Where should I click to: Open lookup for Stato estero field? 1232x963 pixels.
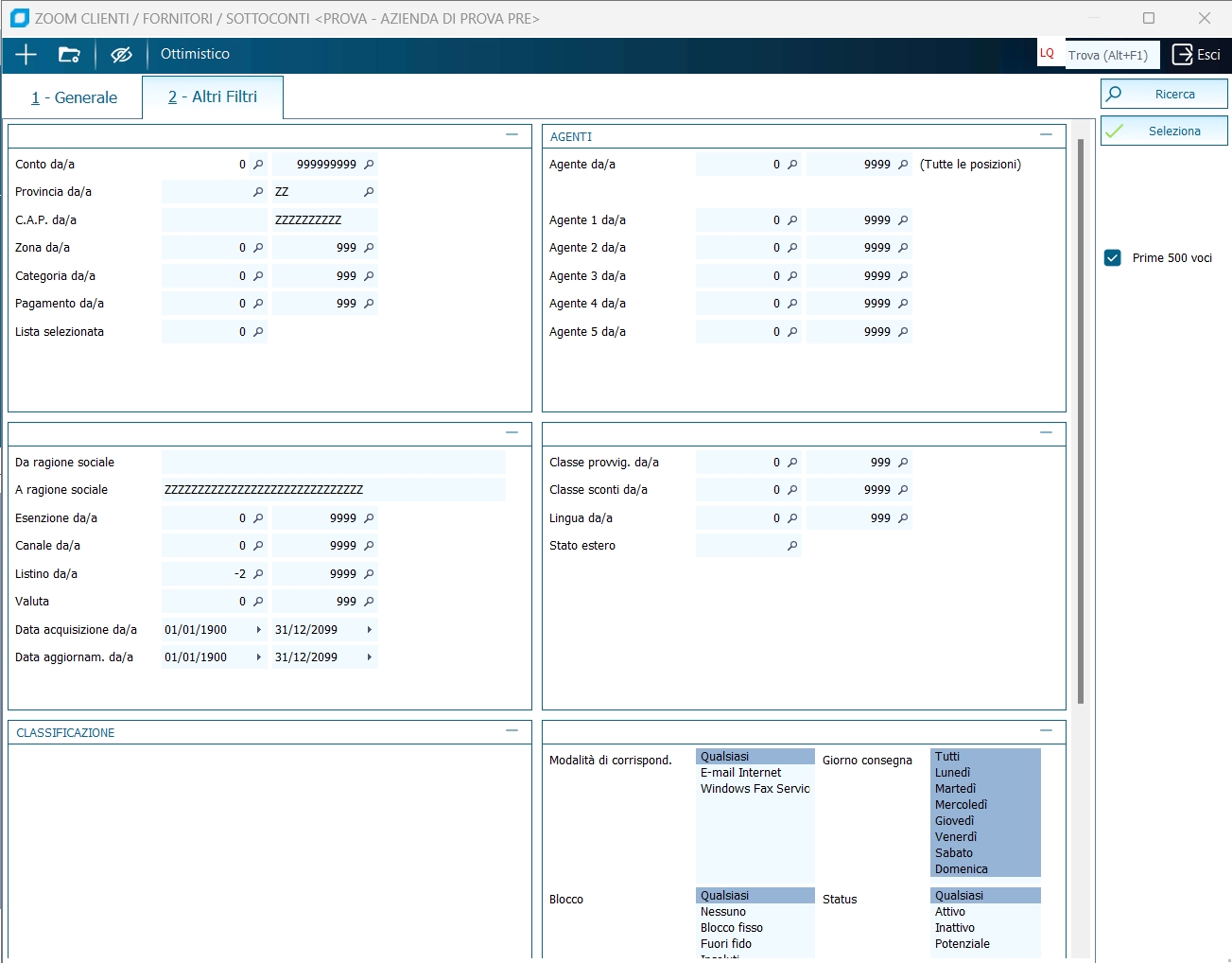point(792,546)
